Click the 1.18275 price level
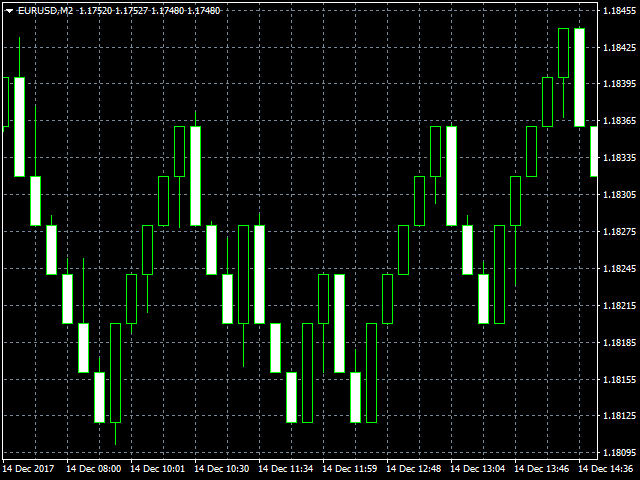Viewport: 640px width, 480px height. 619,232
